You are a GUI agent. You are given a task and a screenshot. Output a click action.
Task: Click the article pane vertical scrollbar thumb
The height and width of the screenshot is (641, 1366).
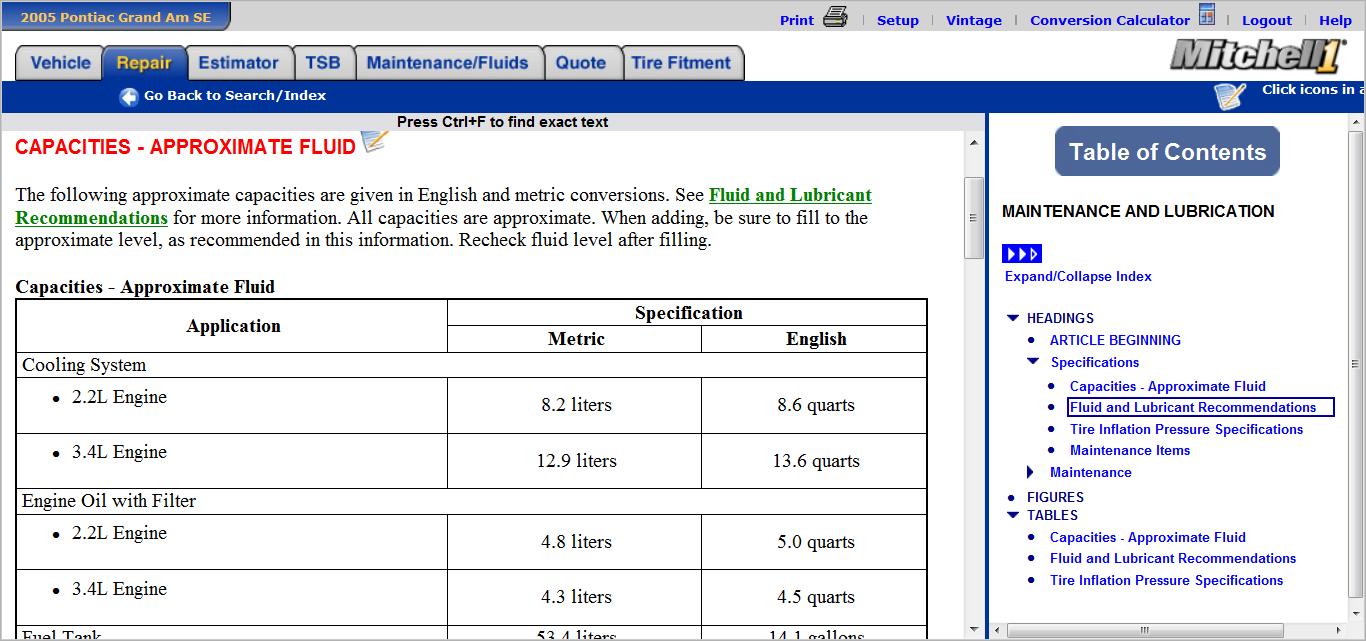click(x=975, y=218)
